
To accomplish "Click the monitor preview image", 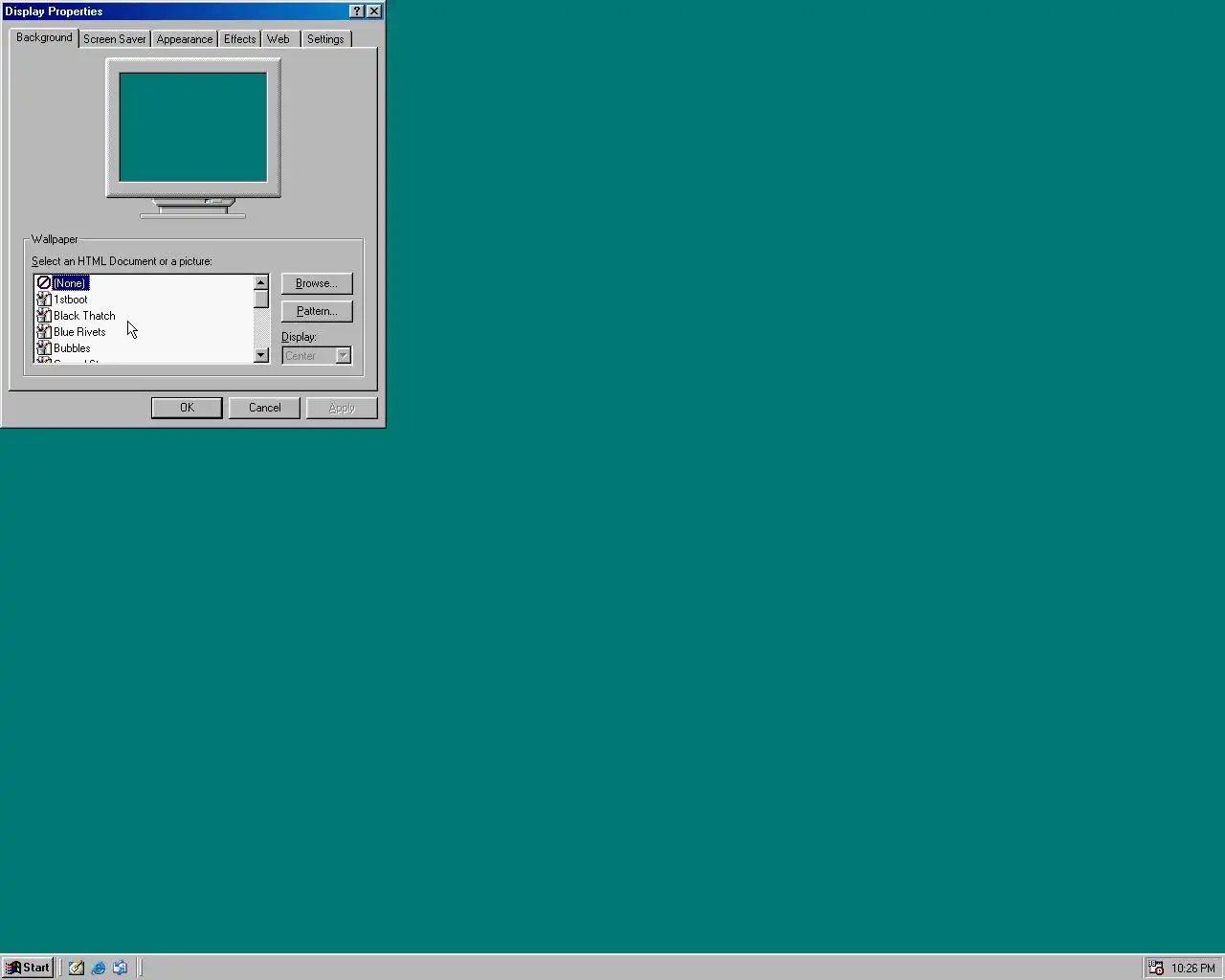I will click(193, 139).
